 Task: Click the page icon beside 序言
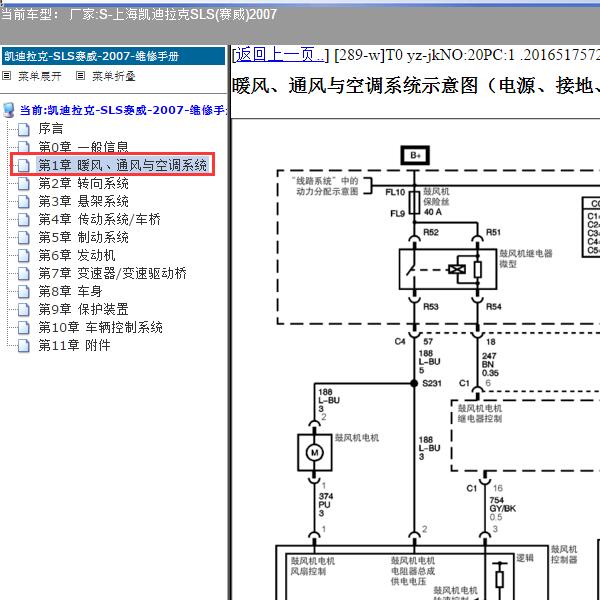(x=24, y=129)
